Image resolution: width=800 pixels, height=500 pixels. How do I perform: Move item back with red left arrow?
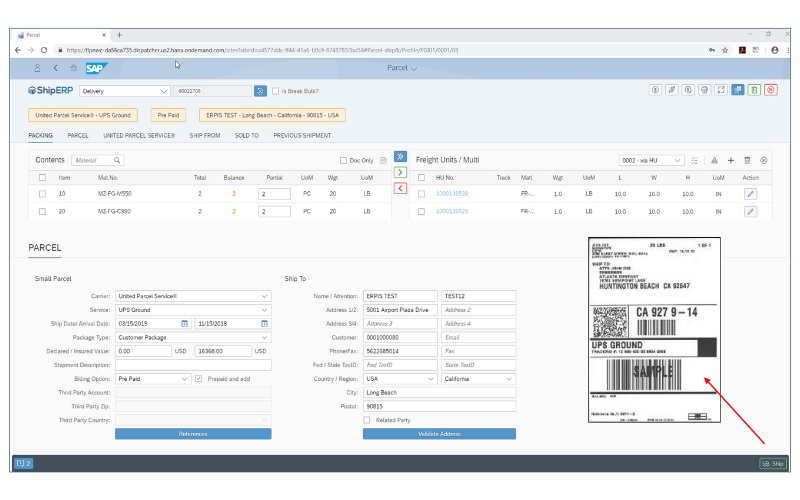point(401,188)
